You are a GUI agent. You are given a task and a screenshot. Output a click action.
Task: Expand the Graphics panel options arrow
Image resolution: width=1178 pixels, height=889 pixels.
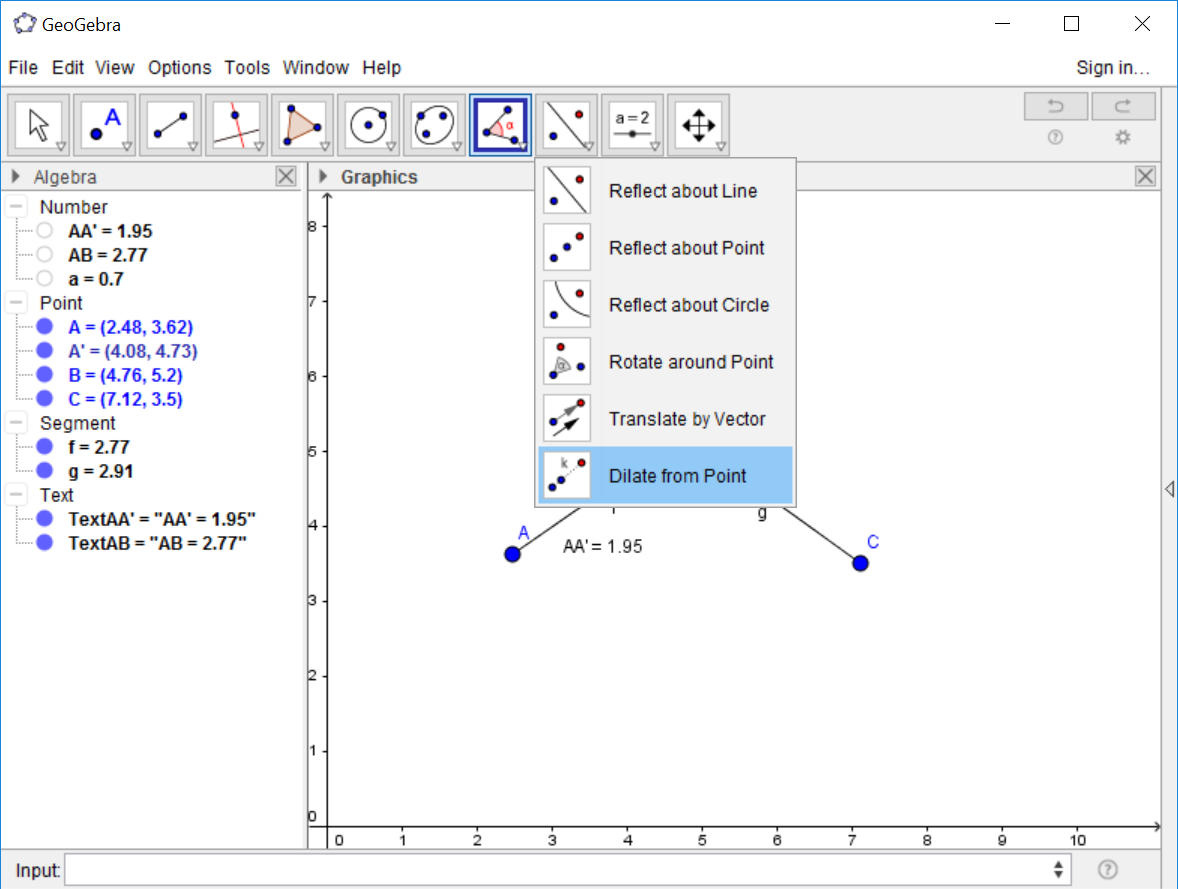322,176
